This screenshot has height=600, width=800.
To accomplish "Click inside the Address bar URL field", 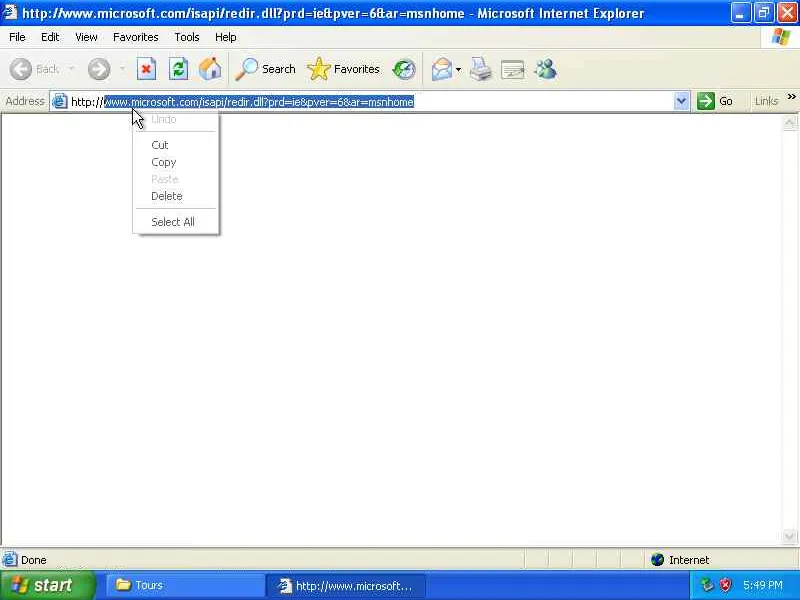I will 369,102.
